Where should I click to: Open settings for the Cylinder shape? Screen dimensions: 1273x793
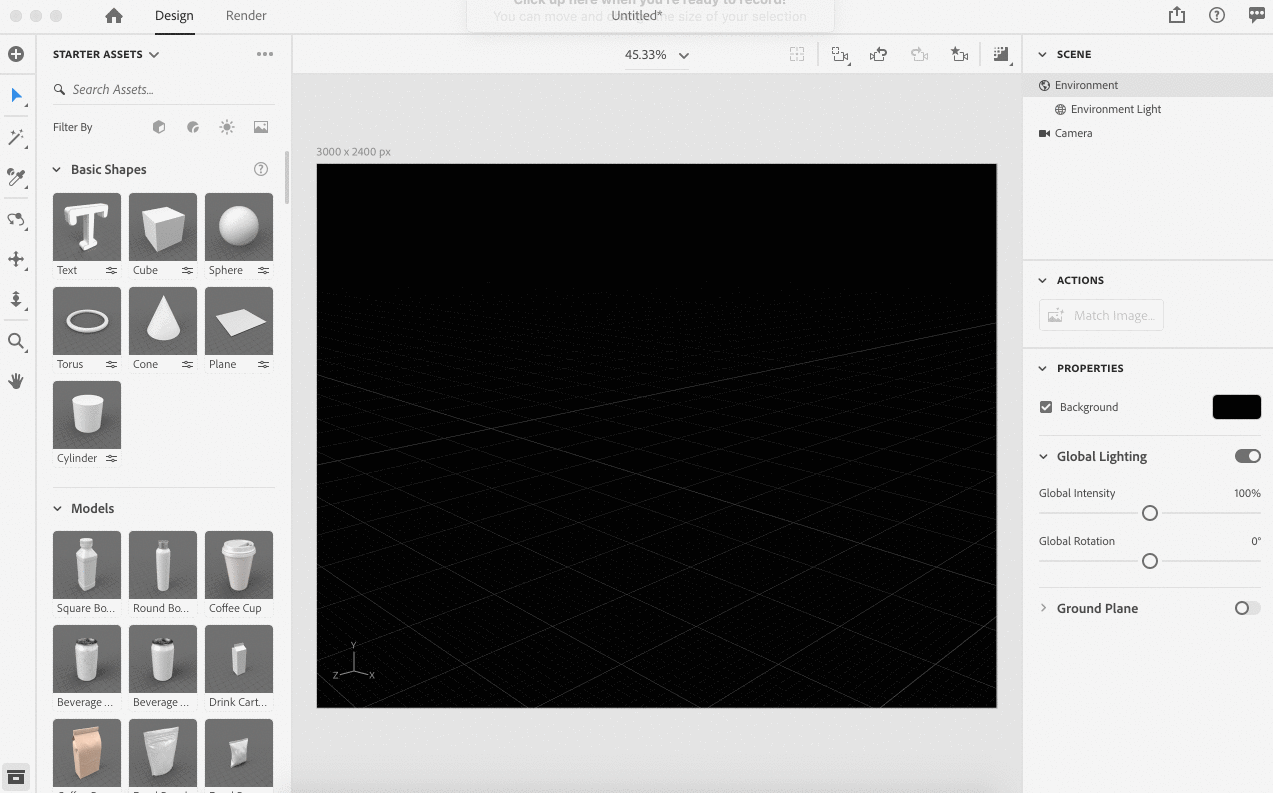click(x=111, y=458)
